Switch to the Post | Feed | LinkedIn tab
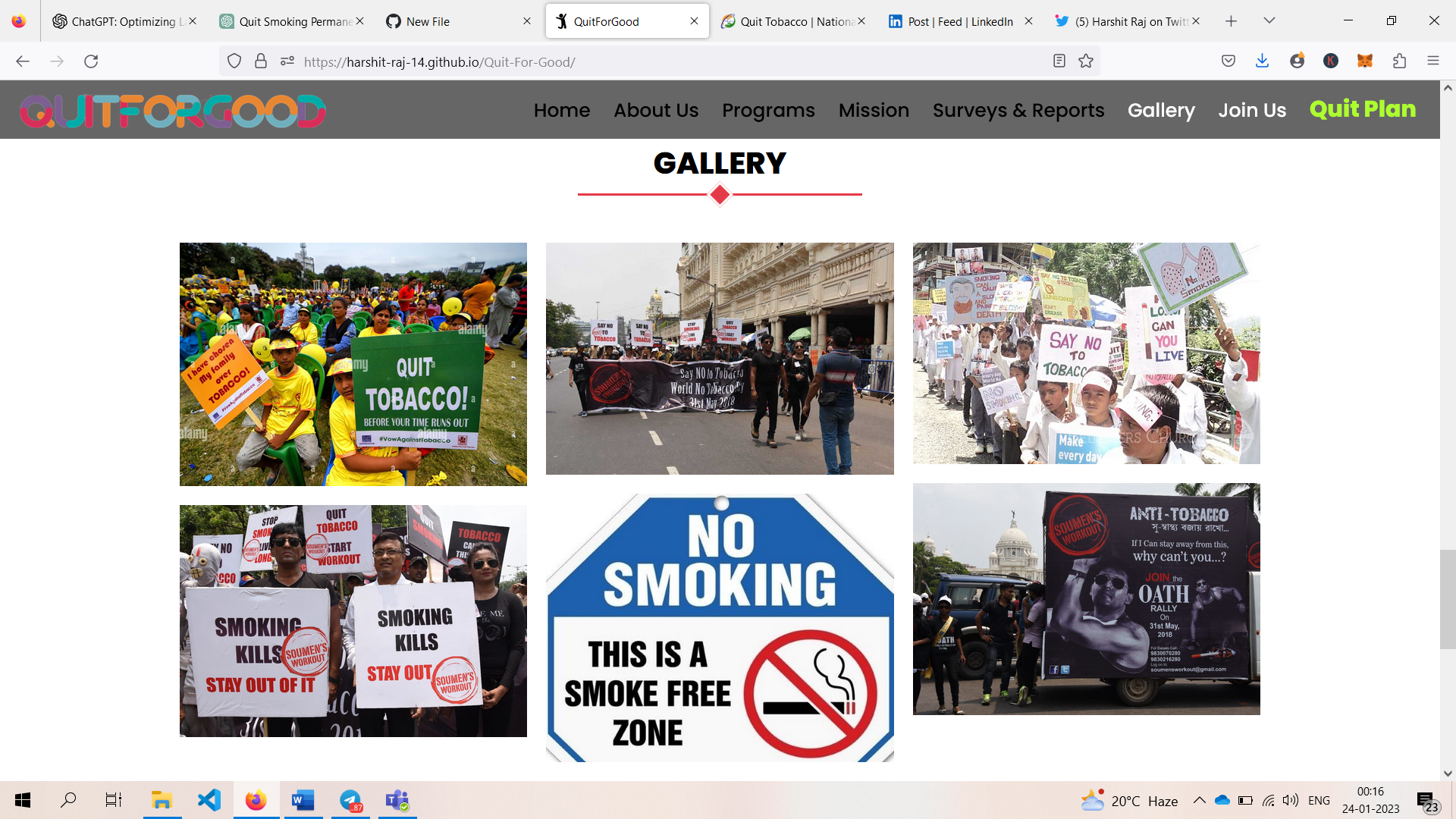The image size is (1456, 819). [959, 21]
